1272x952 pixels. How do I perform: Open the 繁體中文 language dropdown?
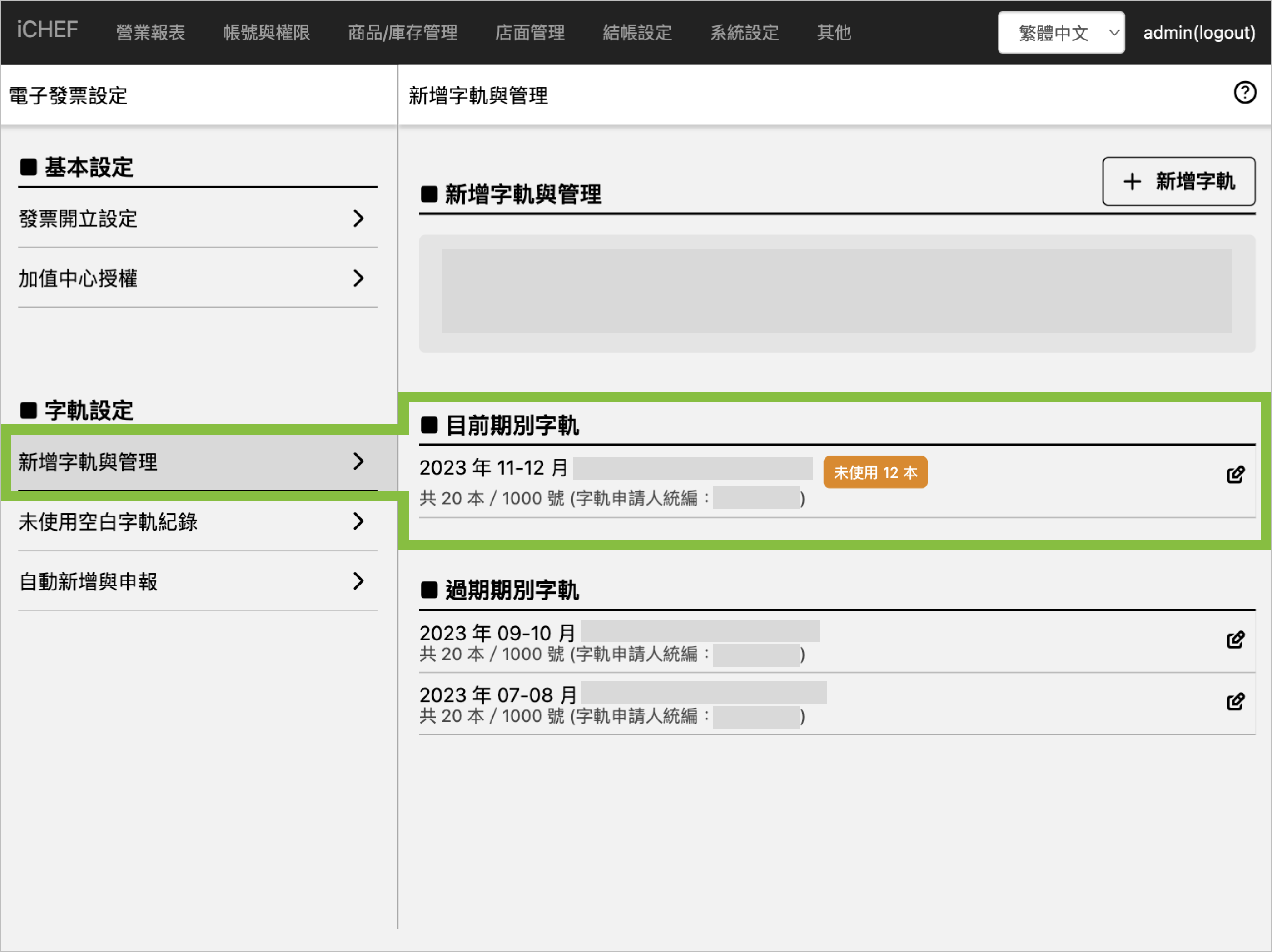tap(1060, 33)
